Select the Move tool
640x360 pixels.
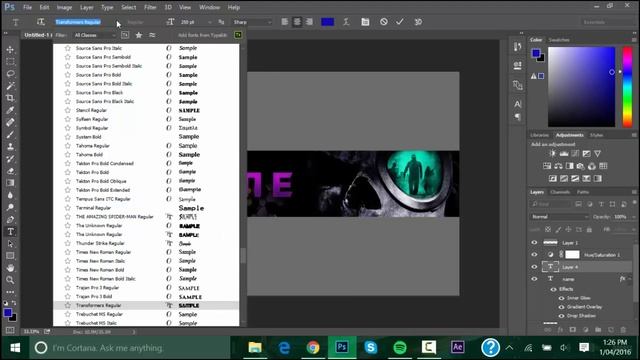(x=10, y=49)
